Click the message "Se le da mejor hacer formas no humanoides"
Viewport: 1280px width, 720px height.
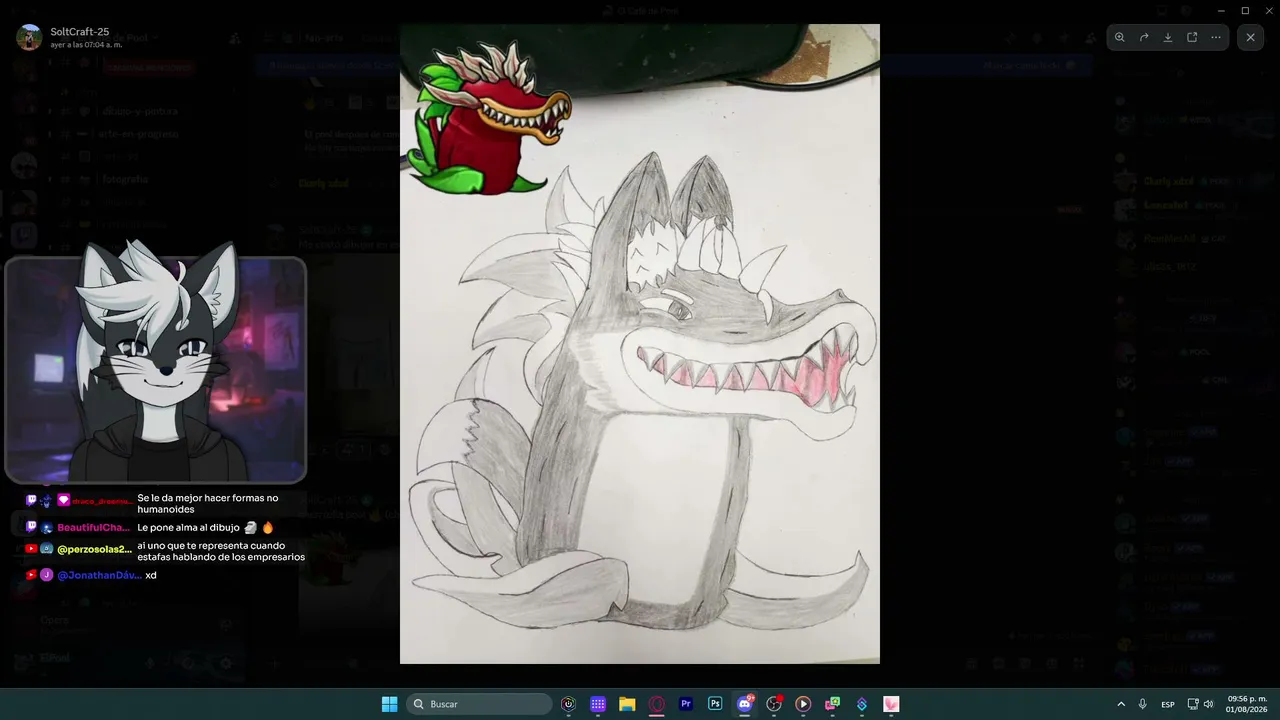point(208,503)
